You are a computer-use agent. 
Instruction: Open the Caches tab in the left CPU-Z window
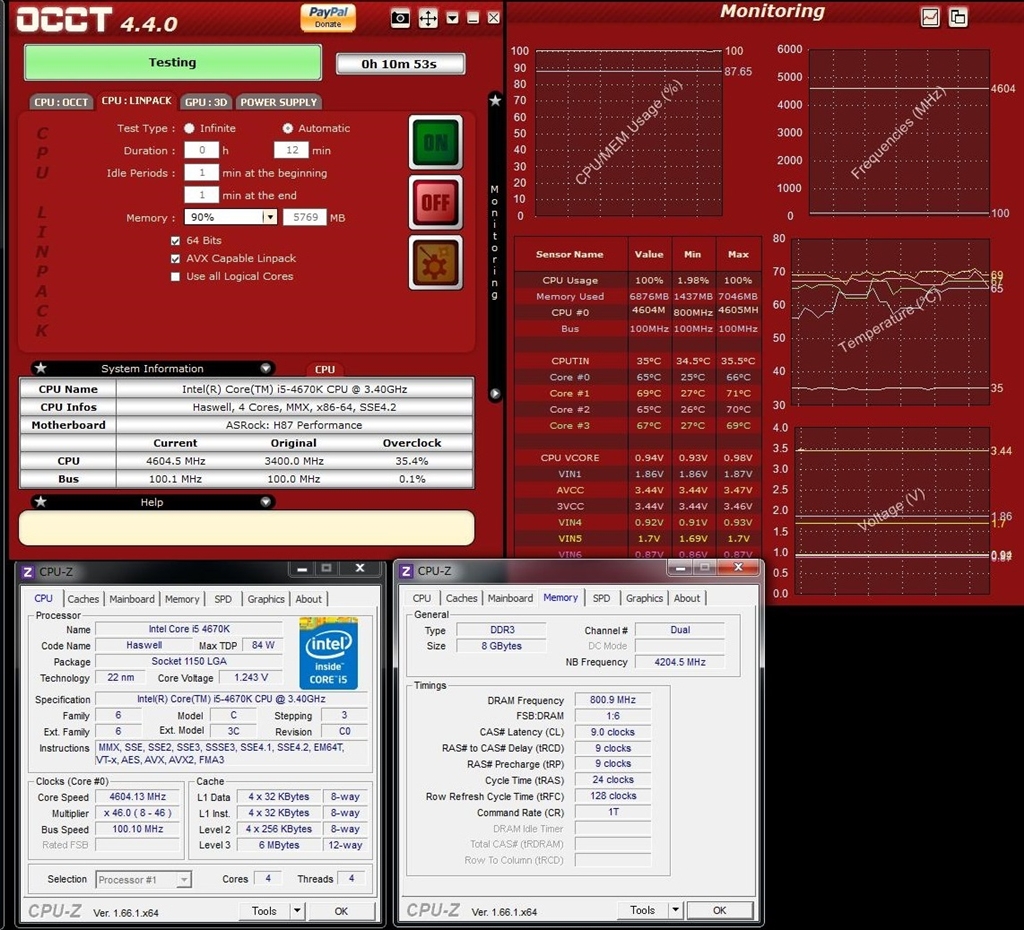pyautogui.click(x=84, y=599)
